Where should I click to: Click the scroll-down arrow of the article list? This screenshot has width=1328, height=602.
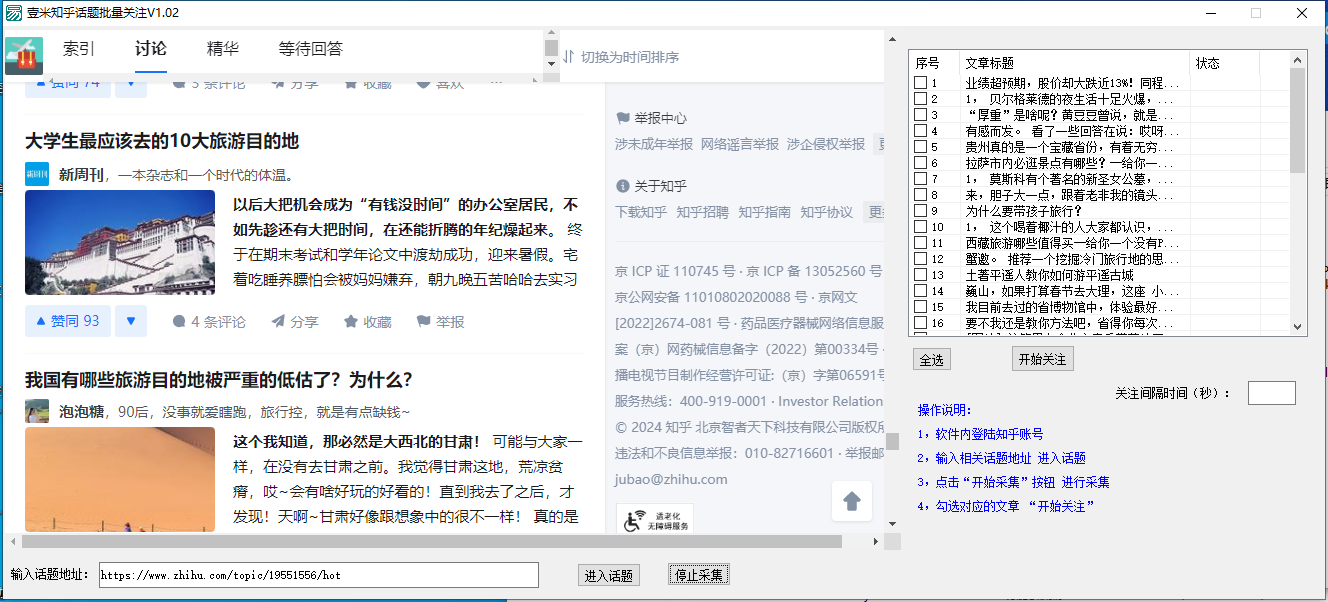1298,327
